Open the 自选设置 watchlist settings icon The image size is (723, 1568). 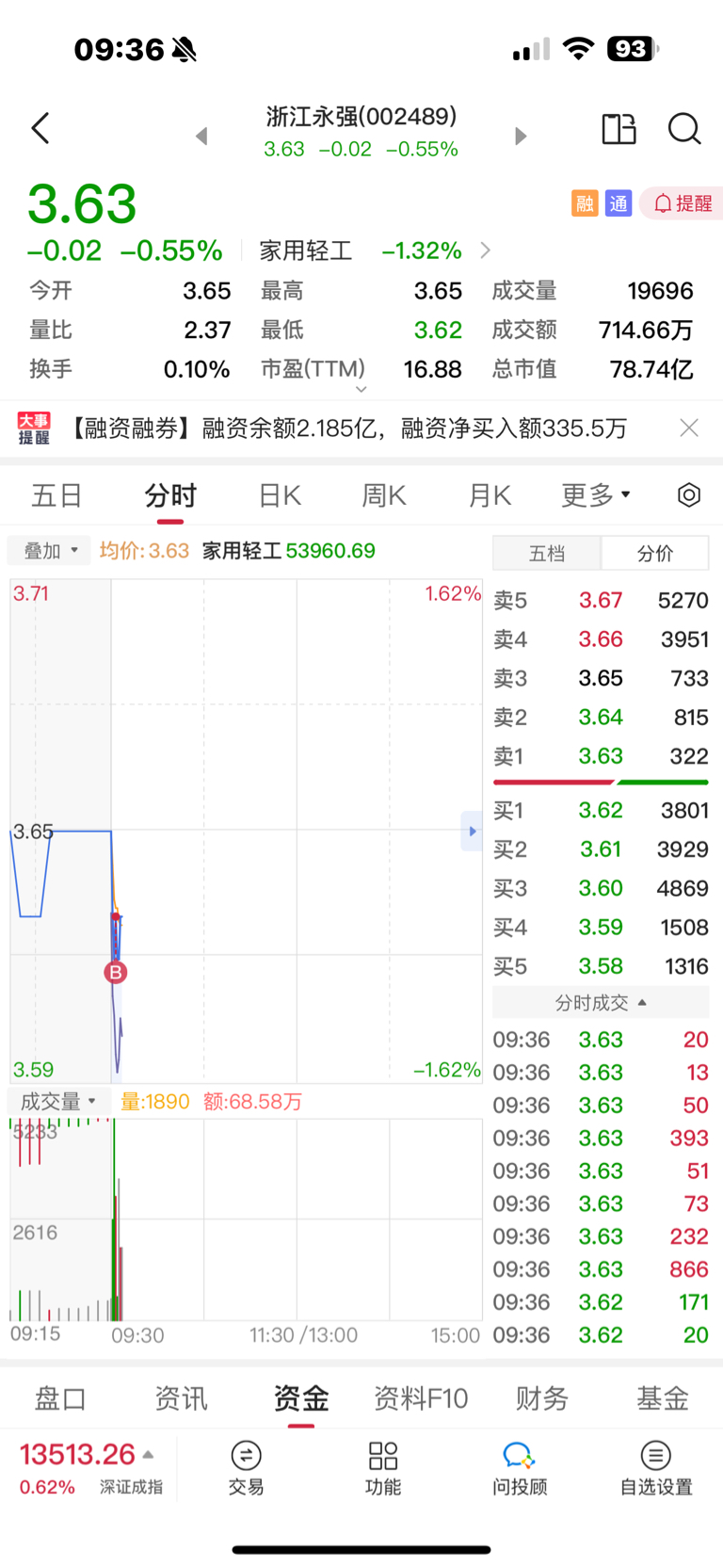click(x=656, y=1468)
